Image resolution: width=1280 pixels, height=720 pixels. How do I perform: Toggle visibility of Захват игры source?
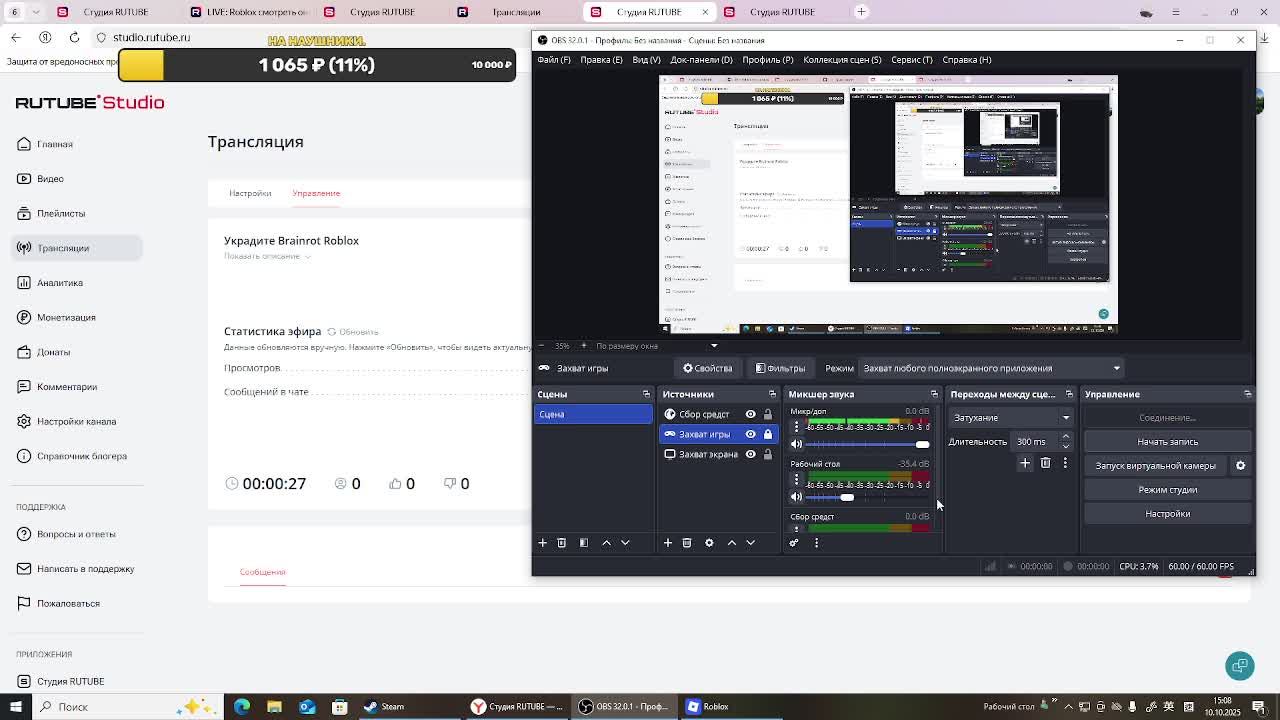tap(750, 435)
